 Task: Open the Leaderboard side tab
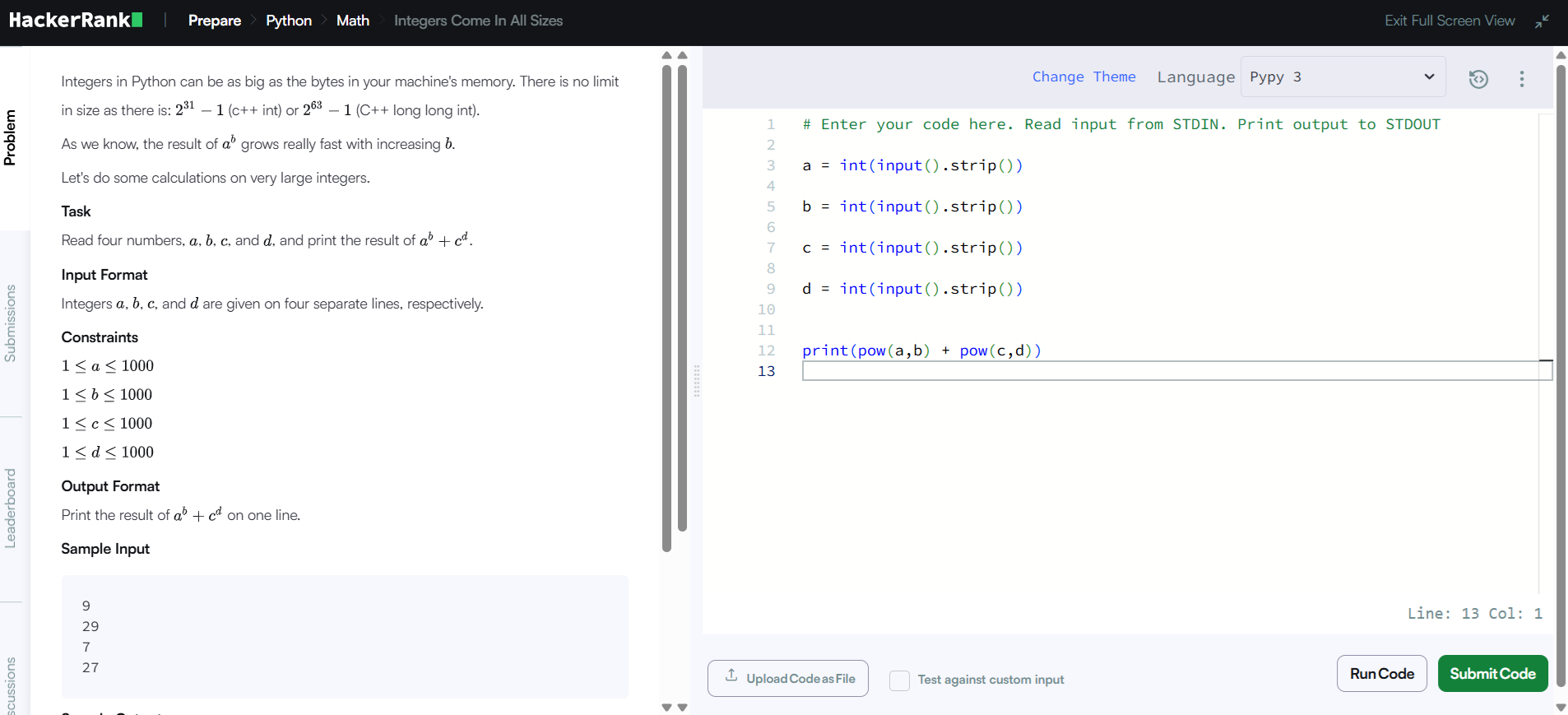(11, 508)
